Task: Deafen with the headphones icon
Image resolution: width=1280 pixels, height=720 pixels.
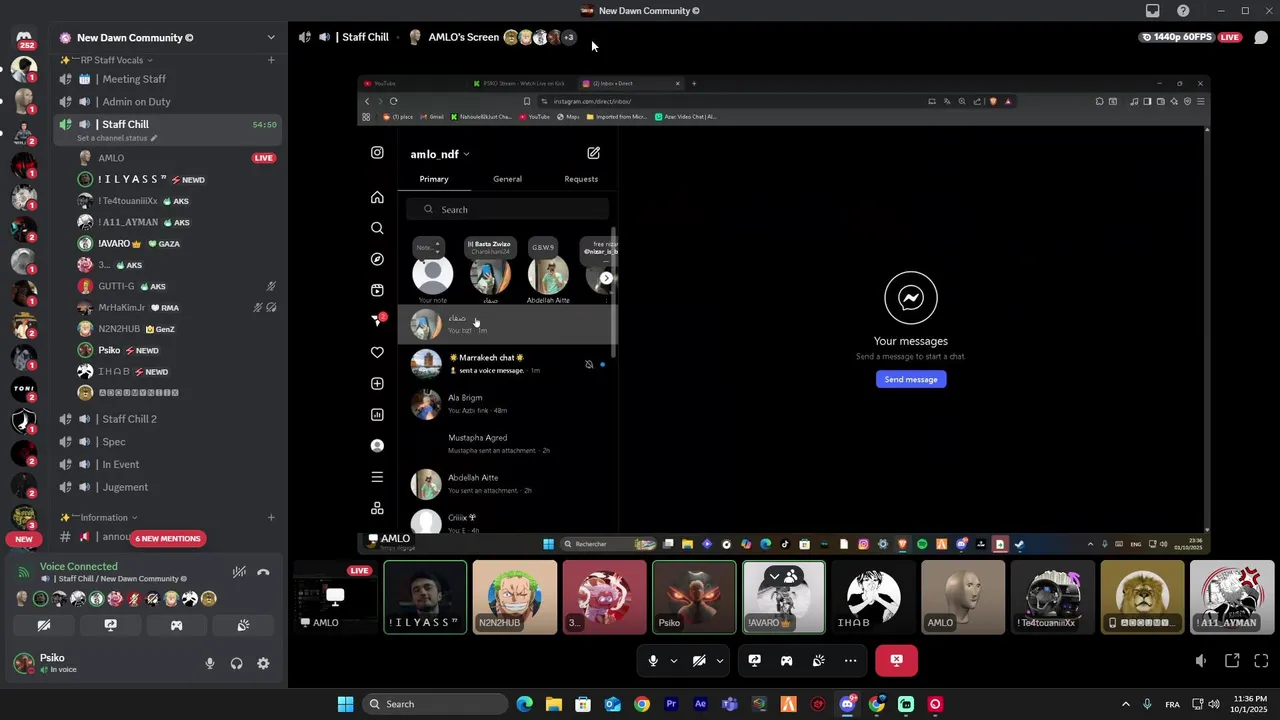Action: coord(237,663)
